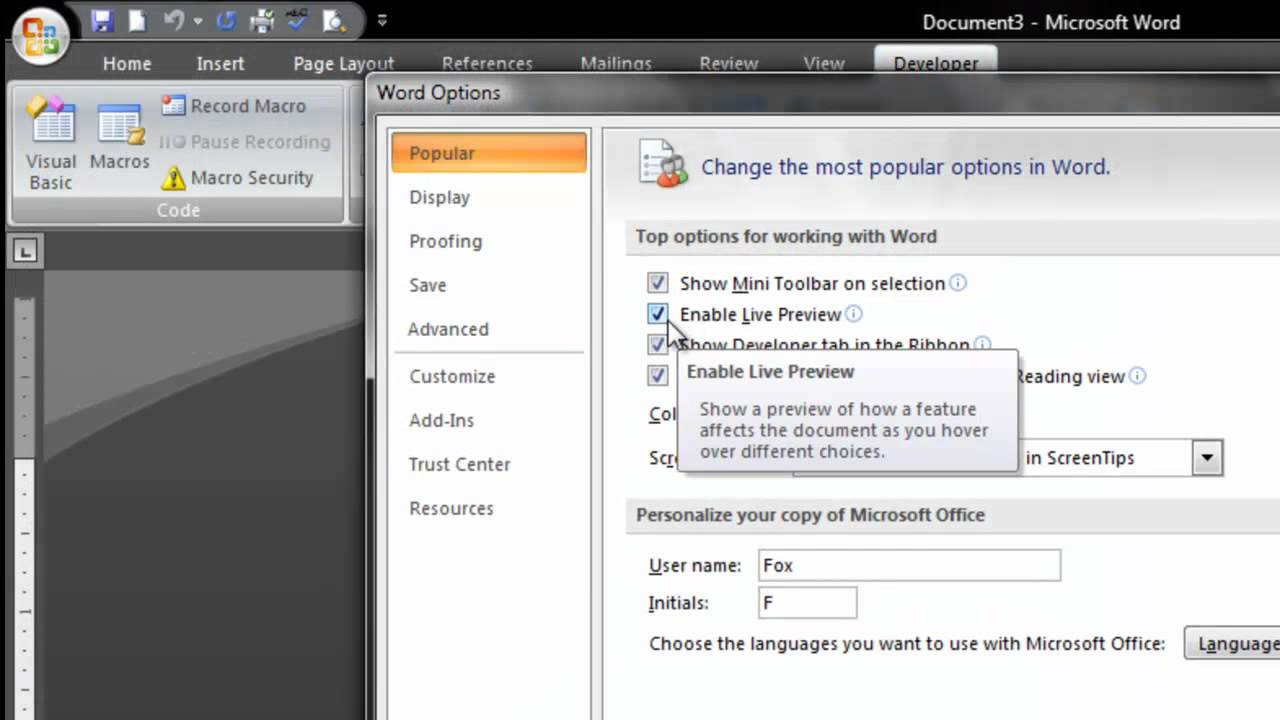Toggle Show Developer tab in the Ribbon checkbox
1280x720 pixels.
(657, 345)
